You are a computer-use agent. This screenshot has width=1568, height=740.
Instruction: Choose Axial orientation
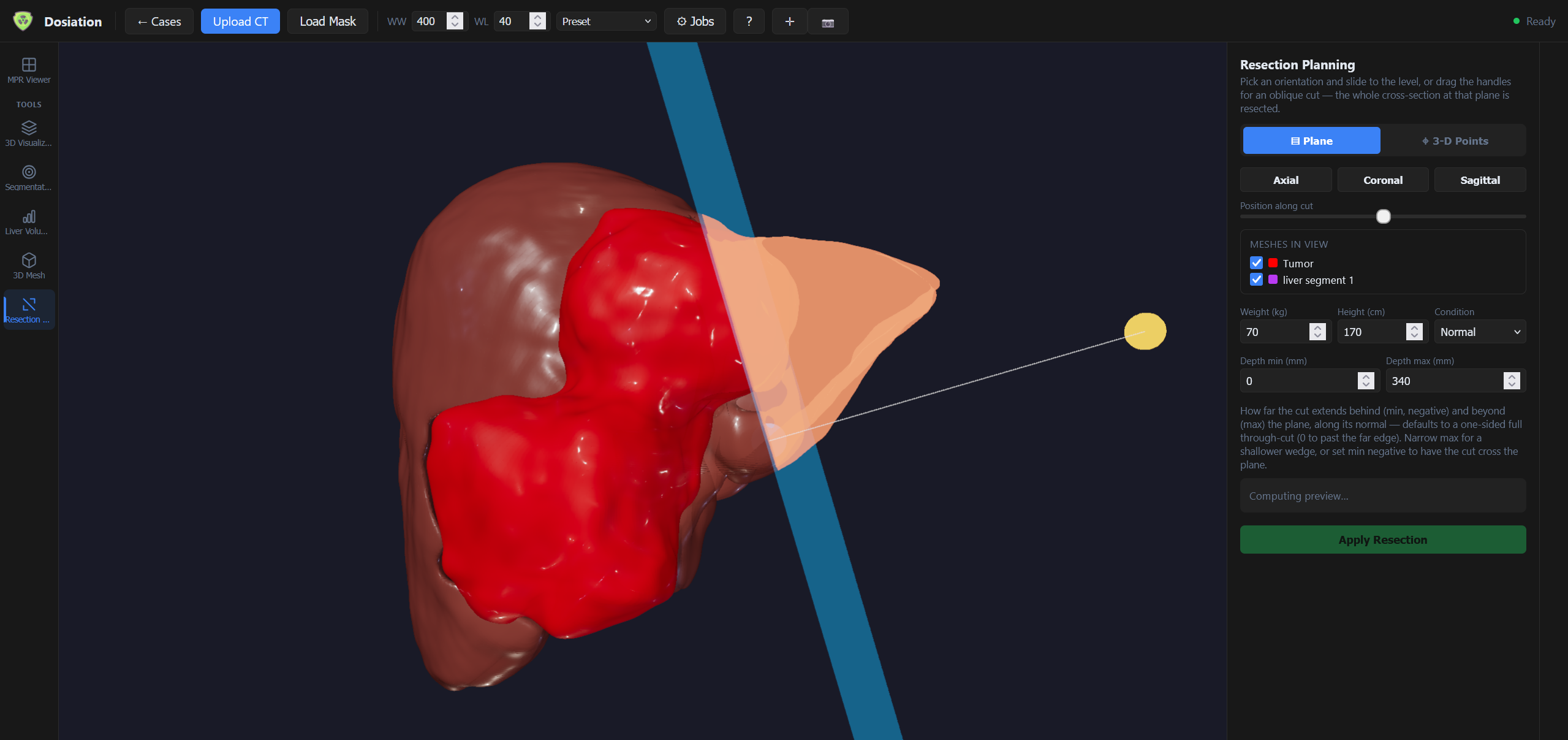tap(1286, 180)
